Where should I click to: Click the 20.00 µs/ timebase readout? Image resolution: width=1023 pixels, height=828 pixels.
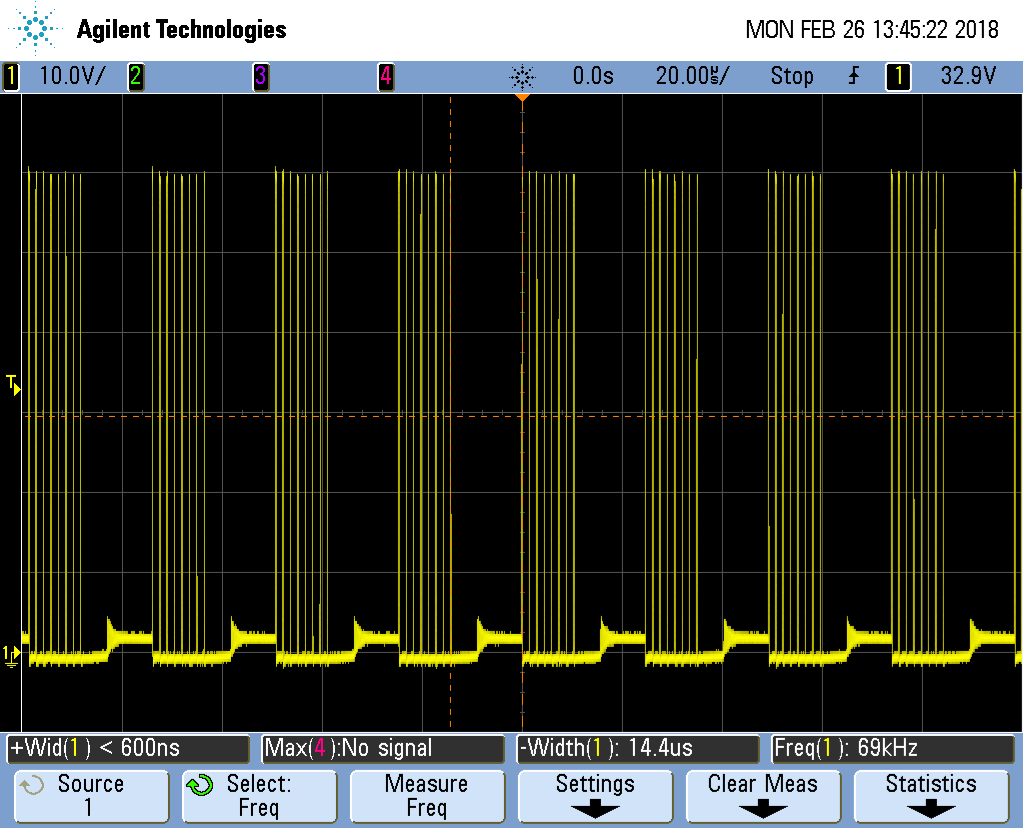tap(692, 76)
